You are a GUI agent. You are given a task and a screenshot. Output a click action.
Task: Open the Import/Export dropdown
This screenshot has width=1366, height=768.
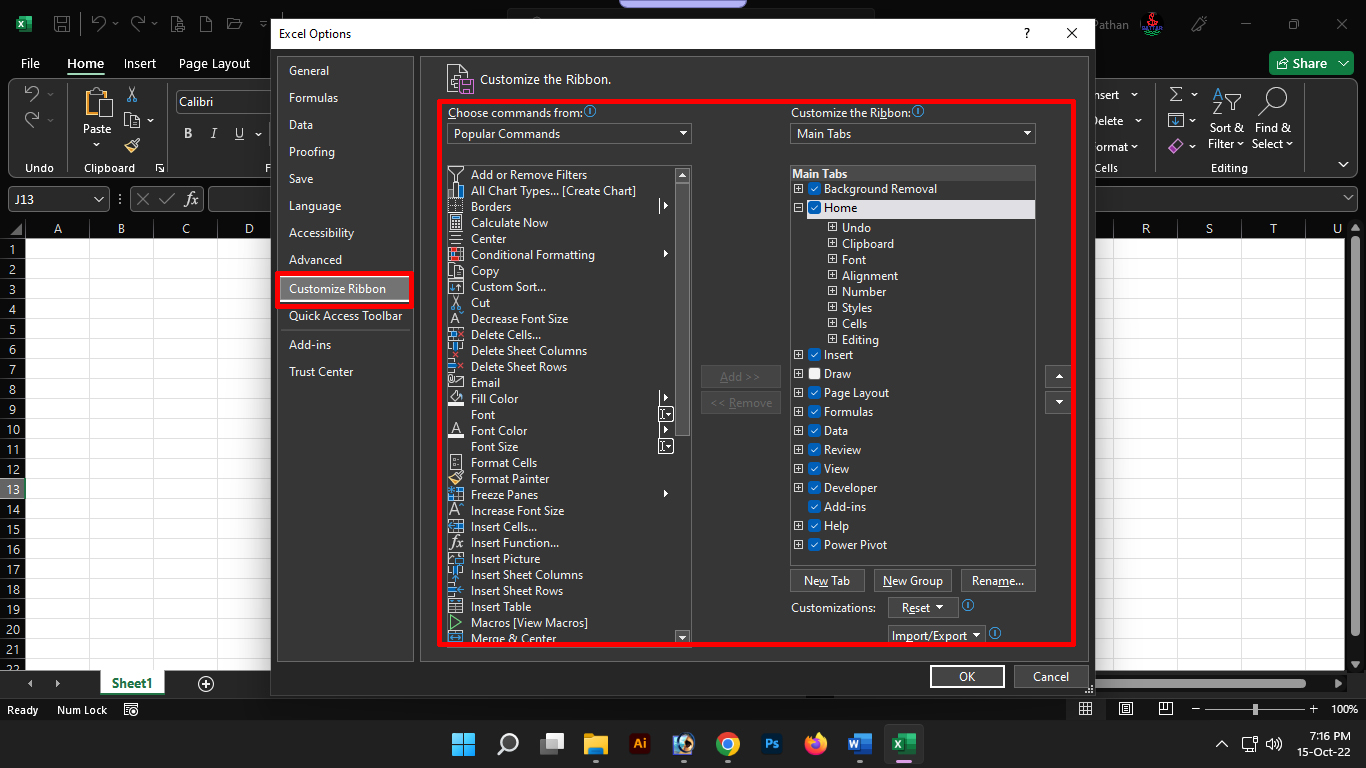[937, 635]
